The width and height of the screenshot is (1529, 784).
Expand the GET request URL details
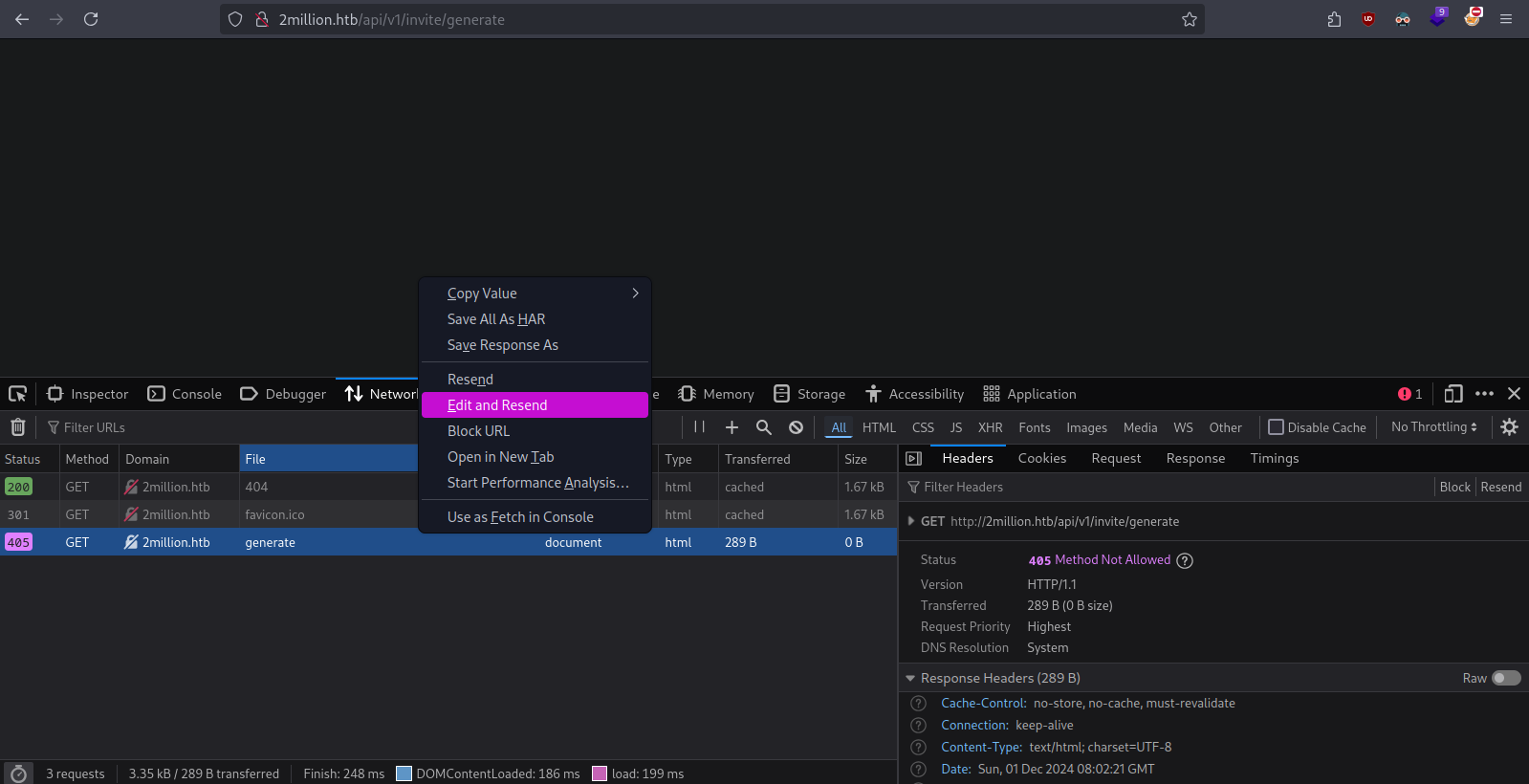pos(910,521)
